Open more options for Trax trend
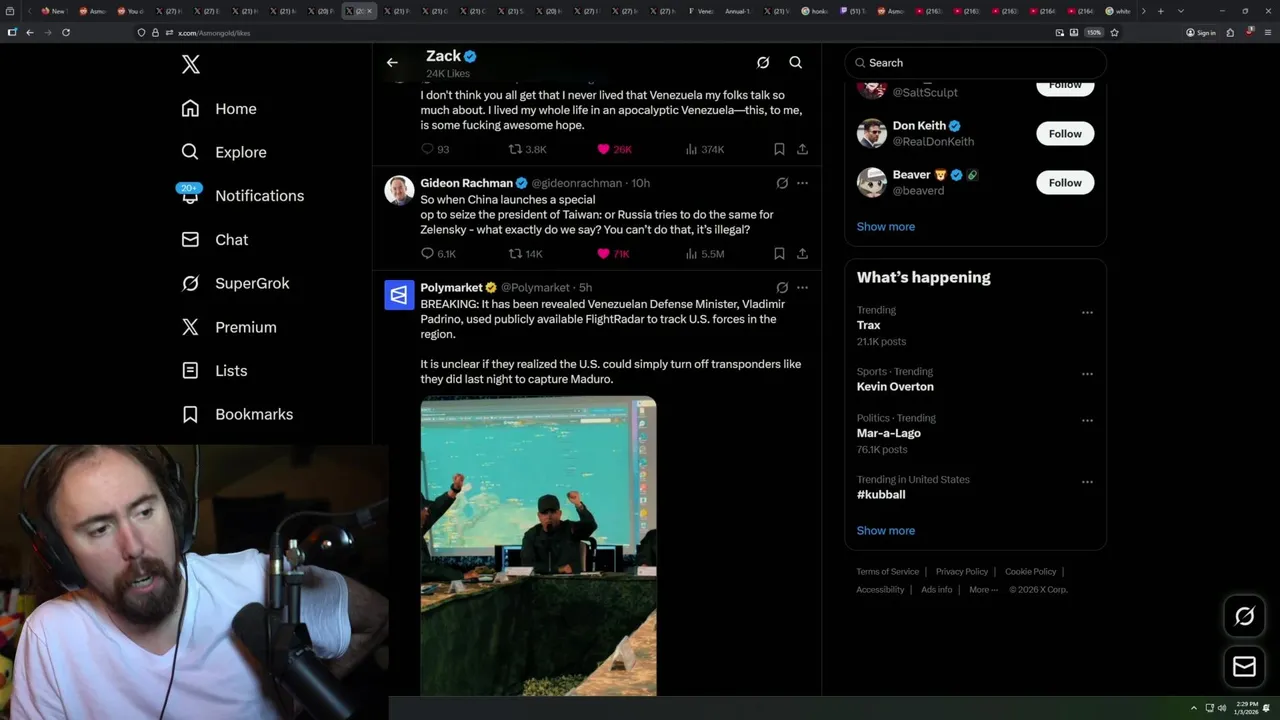The width and height of the screenshot is (1280, 720). [1087, 312]
